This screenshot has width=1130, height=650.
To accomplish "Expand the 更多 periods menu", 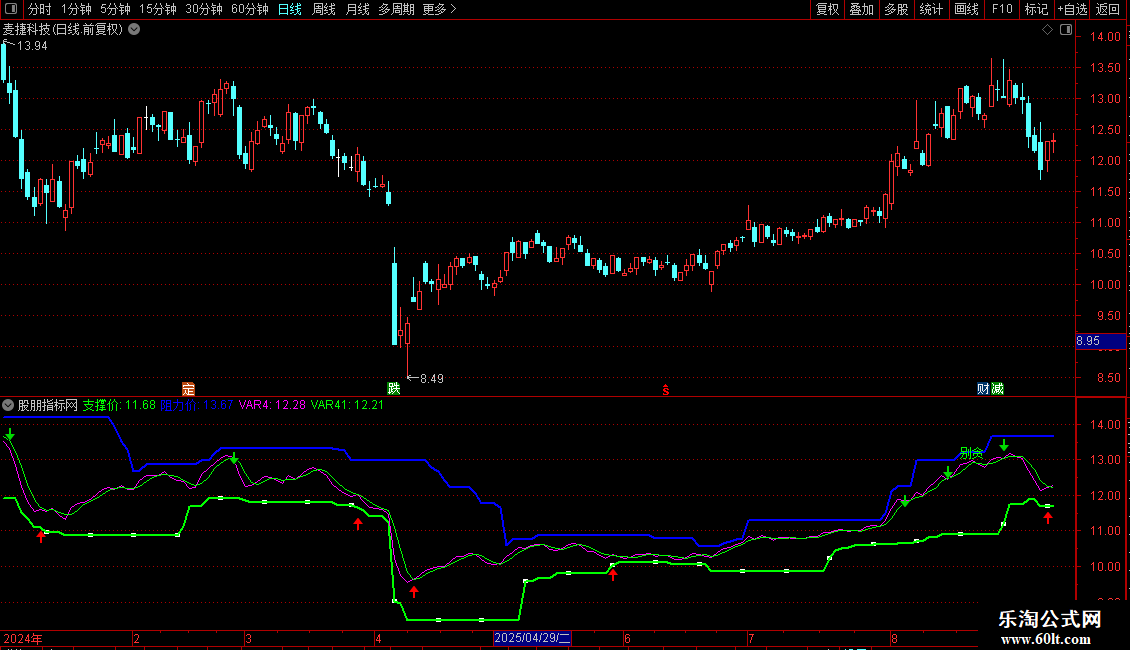I will tap(439, 9).
